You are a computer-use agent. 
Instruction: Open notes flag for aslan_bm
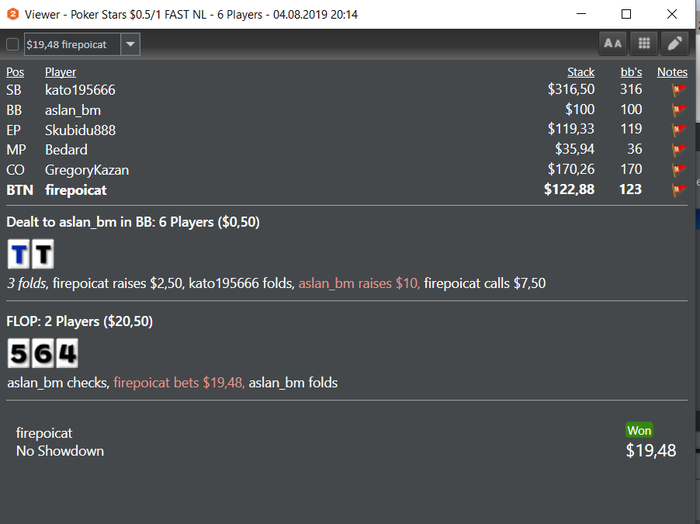pyautogui.click(x=679, y=110)
